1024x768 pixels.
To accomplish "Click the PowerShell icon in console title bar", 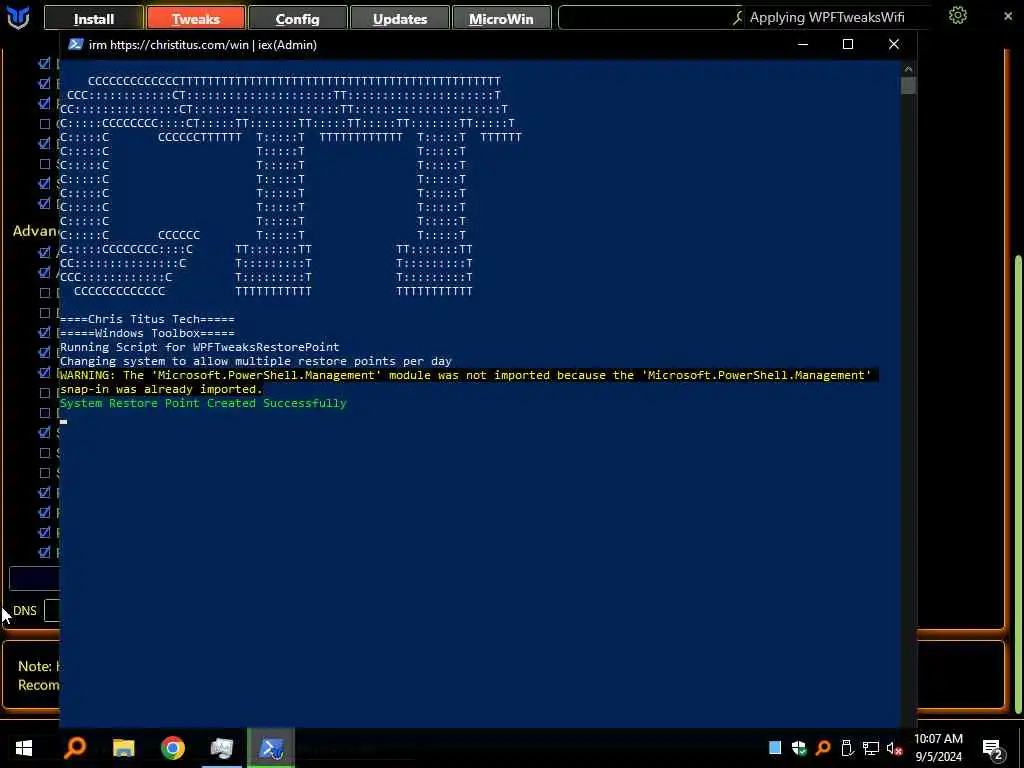I will (x=76, y=44).
